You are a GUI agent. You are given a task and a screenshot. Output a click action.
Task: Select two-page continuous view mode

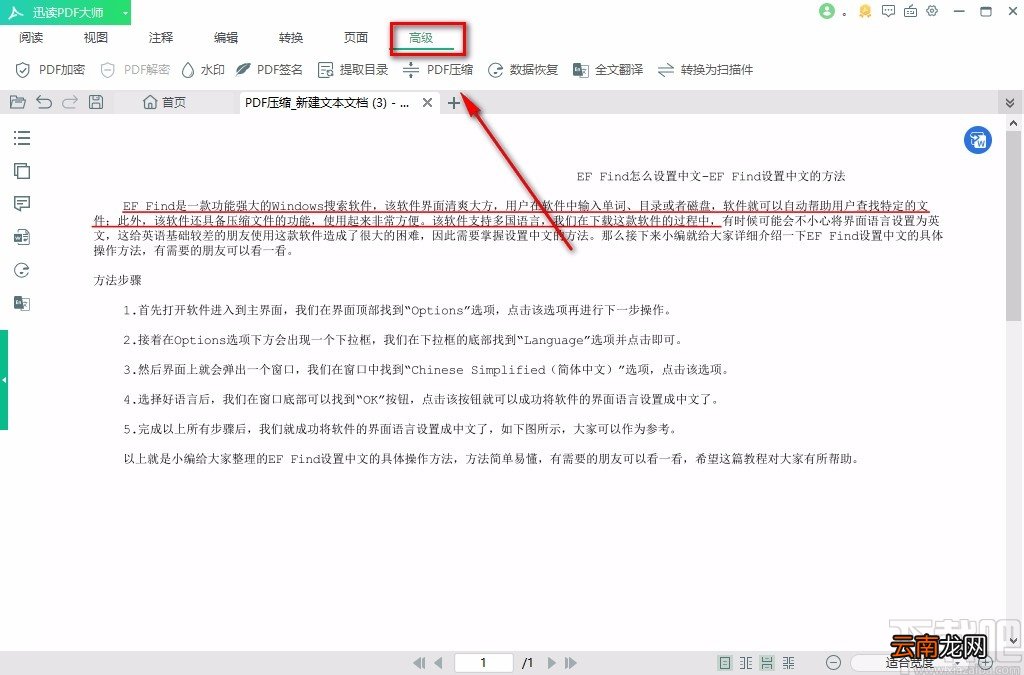click(x=789, y=663)
